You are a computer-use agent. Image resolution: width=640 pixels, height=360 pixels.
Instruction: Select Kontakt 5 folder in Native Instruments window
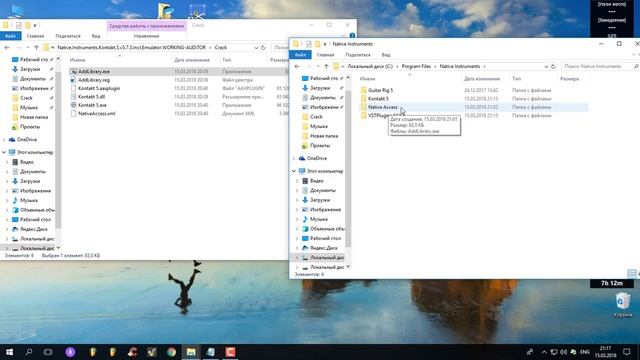378,99
